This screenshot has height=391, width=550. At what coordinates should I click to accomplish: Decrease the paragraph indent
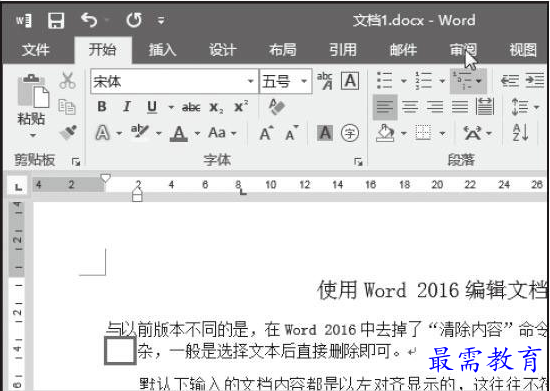point(509,81)
